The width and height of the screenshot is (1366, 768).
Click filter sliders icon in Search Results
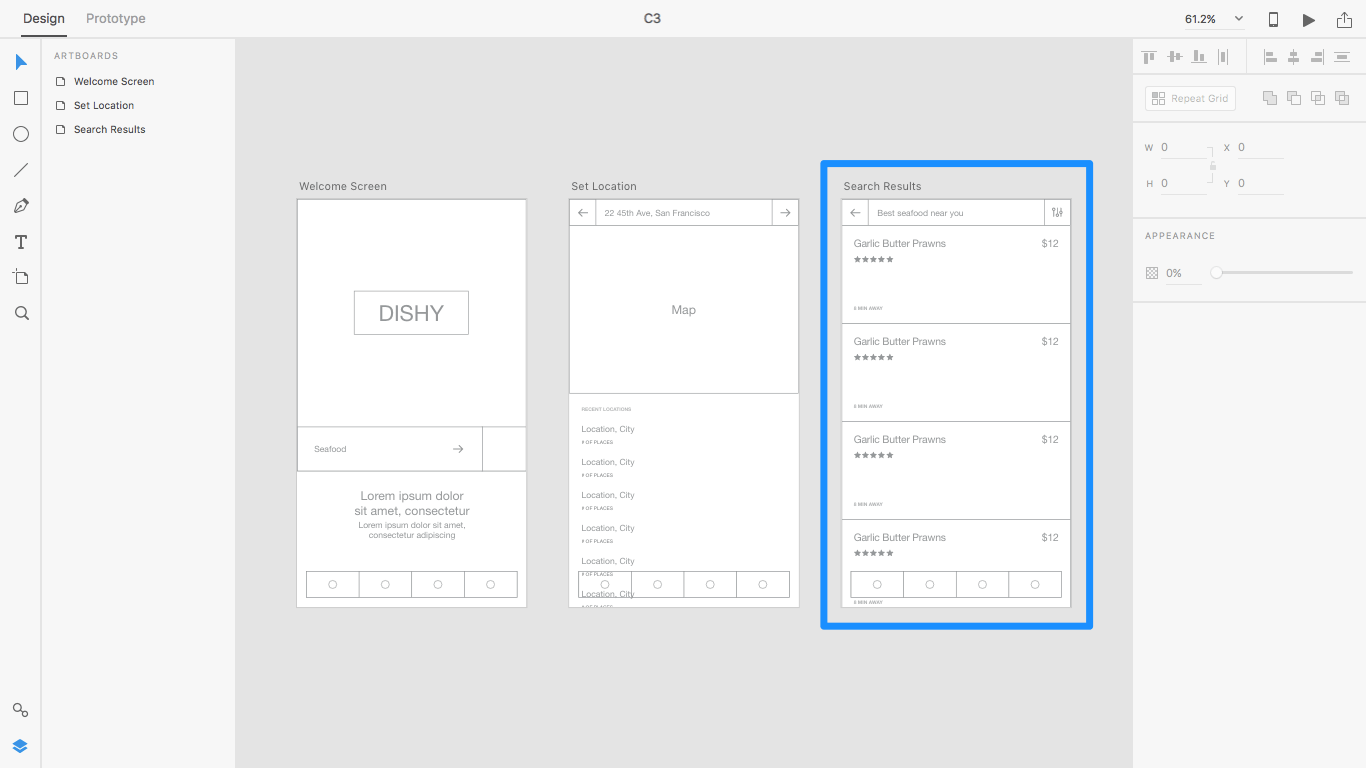click(x=1057, y=213)
